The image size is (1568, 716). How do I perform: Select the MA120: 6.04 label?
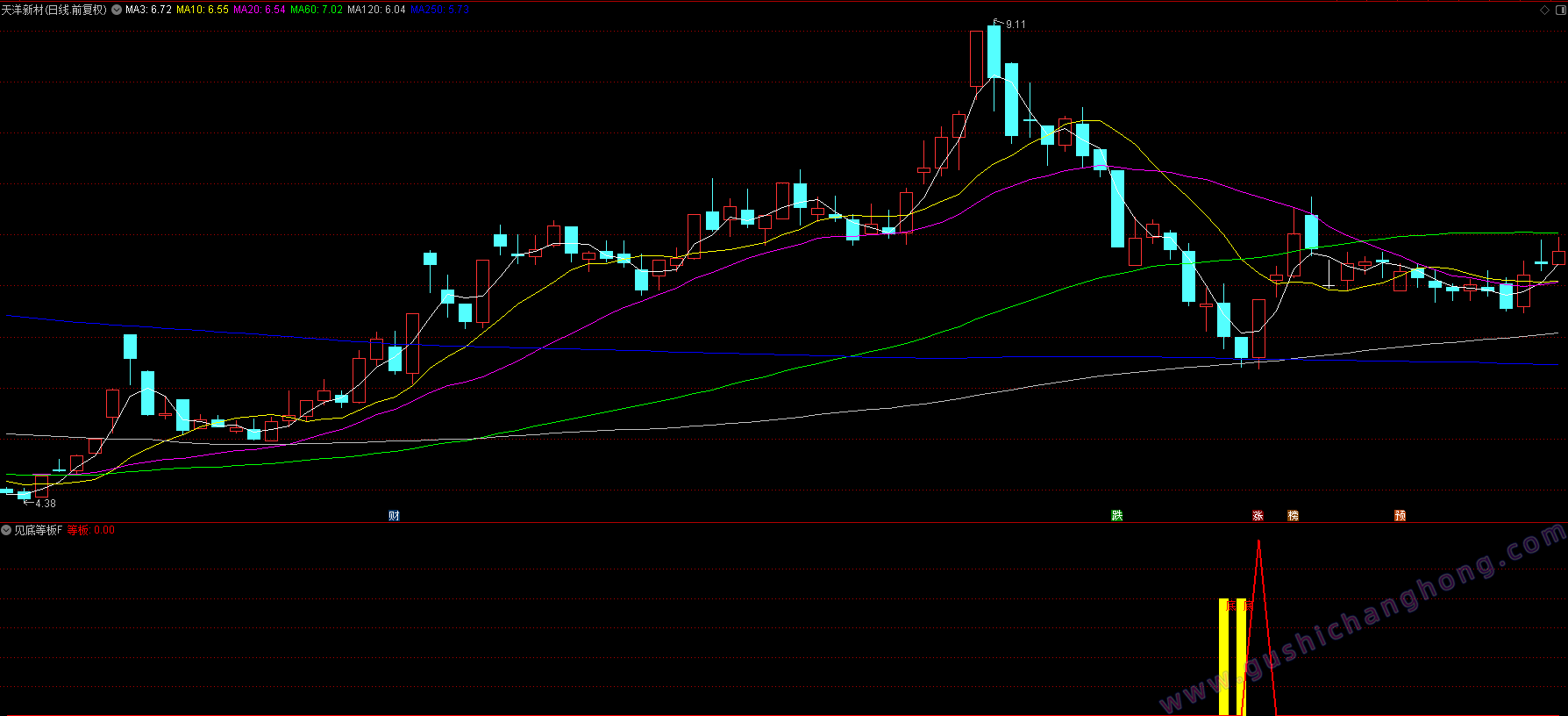tap(376, 10)
